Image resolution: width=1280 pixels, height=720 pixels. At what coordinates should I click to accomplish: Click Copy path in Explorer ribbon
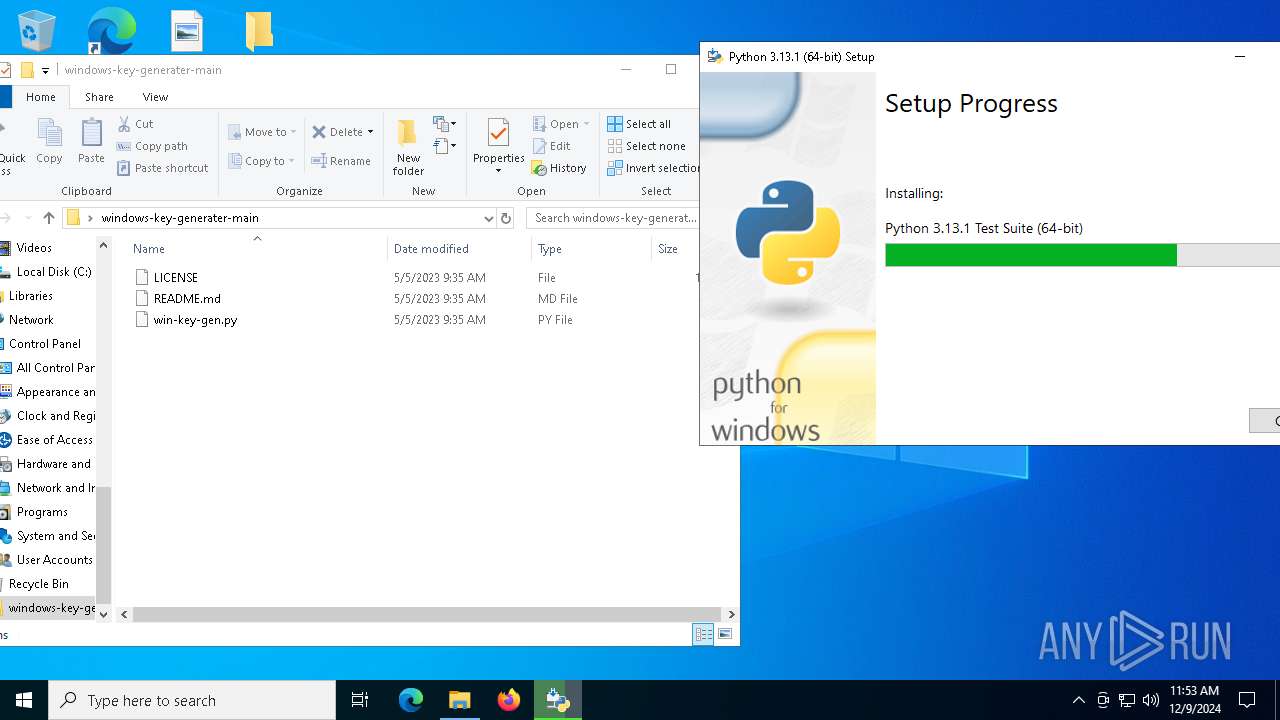pyautogui.click(x=152, y=146)
